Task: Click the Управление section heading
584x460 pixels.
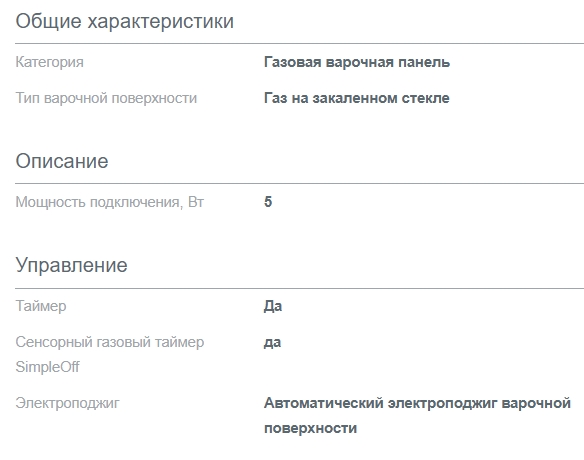Action: 72,266
